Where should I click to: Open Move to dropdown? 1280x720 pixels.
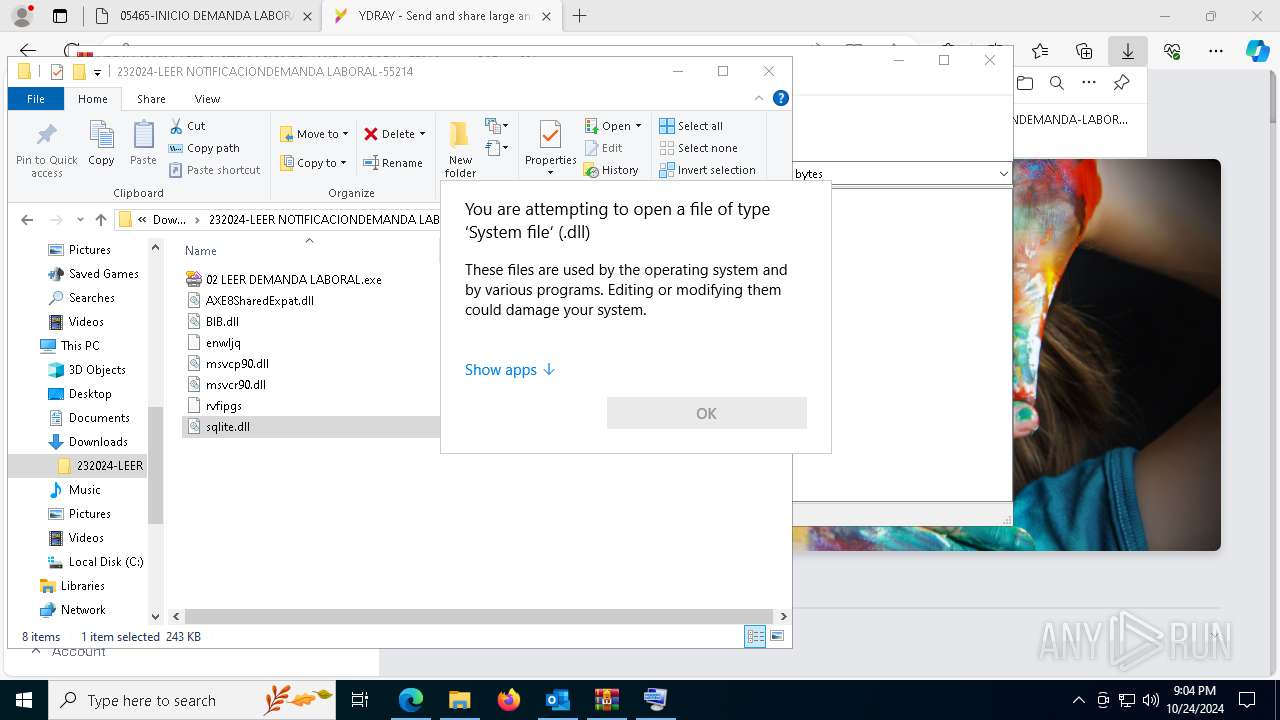[x=314, y=134]
